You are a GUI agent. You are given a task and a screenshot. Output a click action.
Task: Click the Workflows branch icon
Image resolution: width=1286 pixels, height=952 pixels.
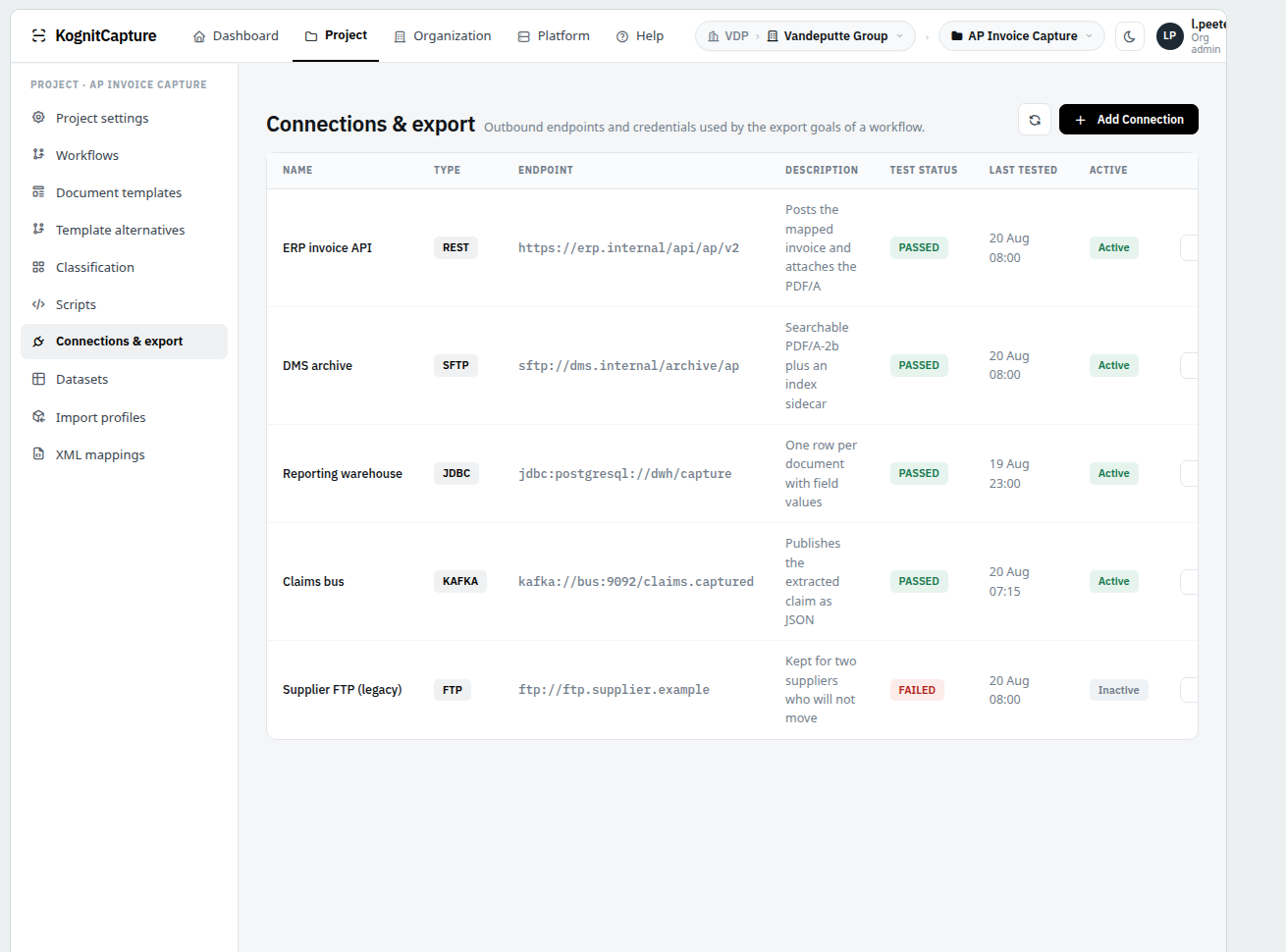click(x=38, y=155)
